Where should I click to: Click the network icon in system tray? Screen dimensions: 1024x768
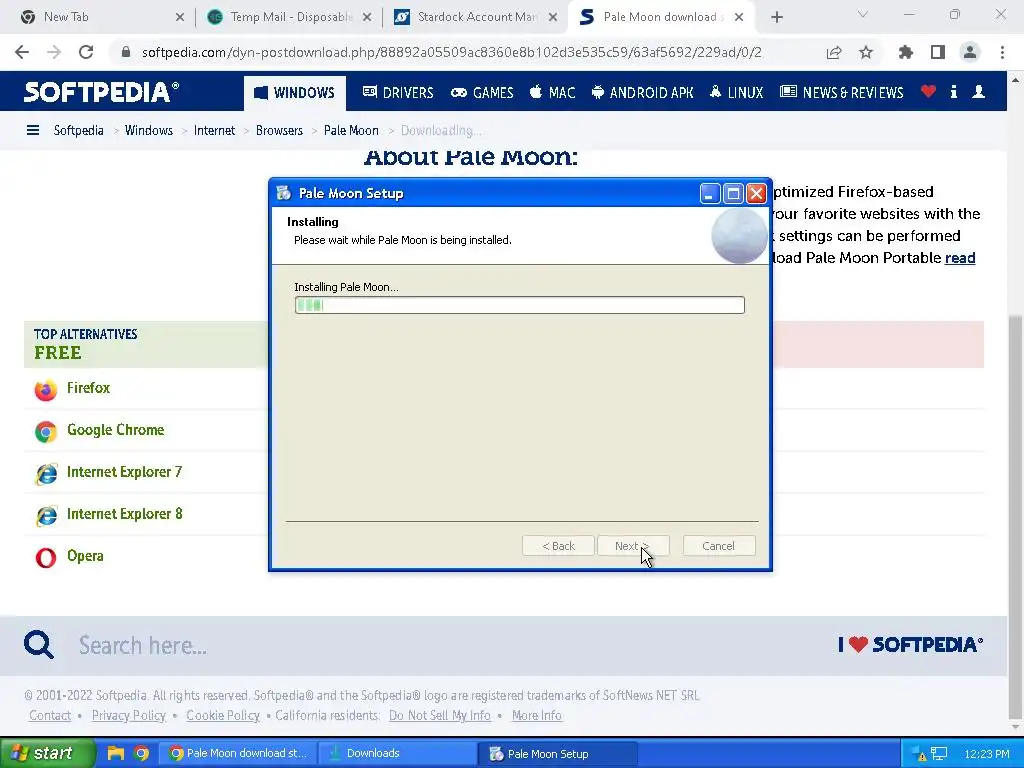[938, 754]
